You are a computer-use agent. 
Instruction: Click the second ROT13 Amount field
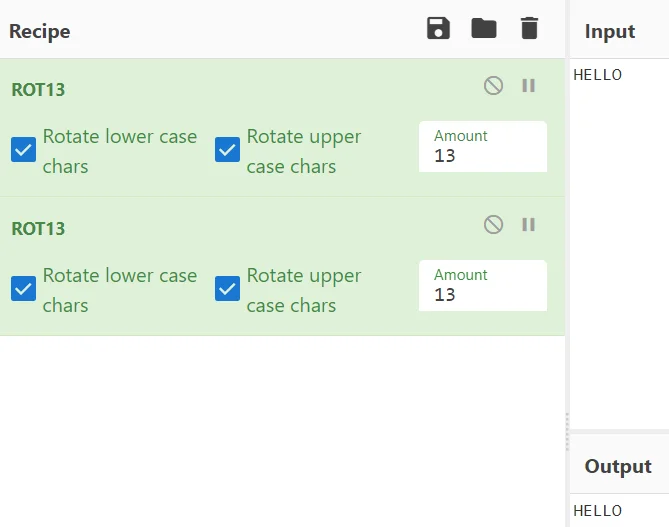point(483,295)
